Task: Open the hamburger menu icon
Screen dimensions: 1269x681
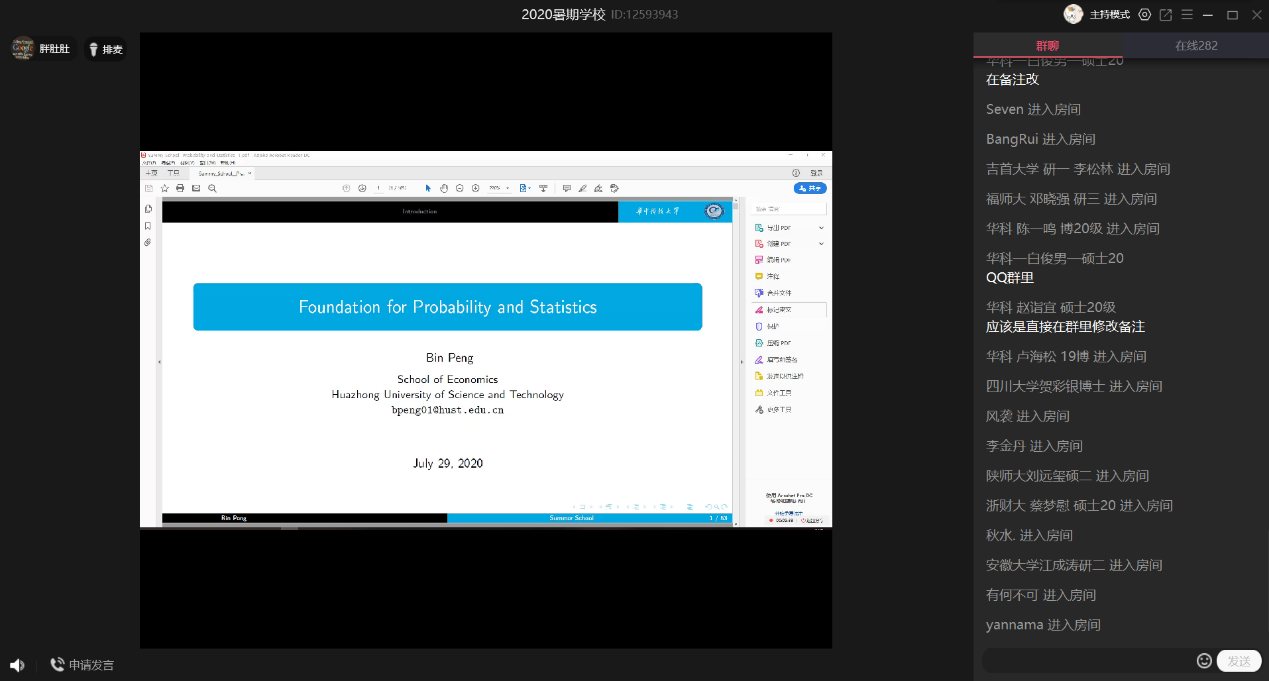Action: point(1187,15)
